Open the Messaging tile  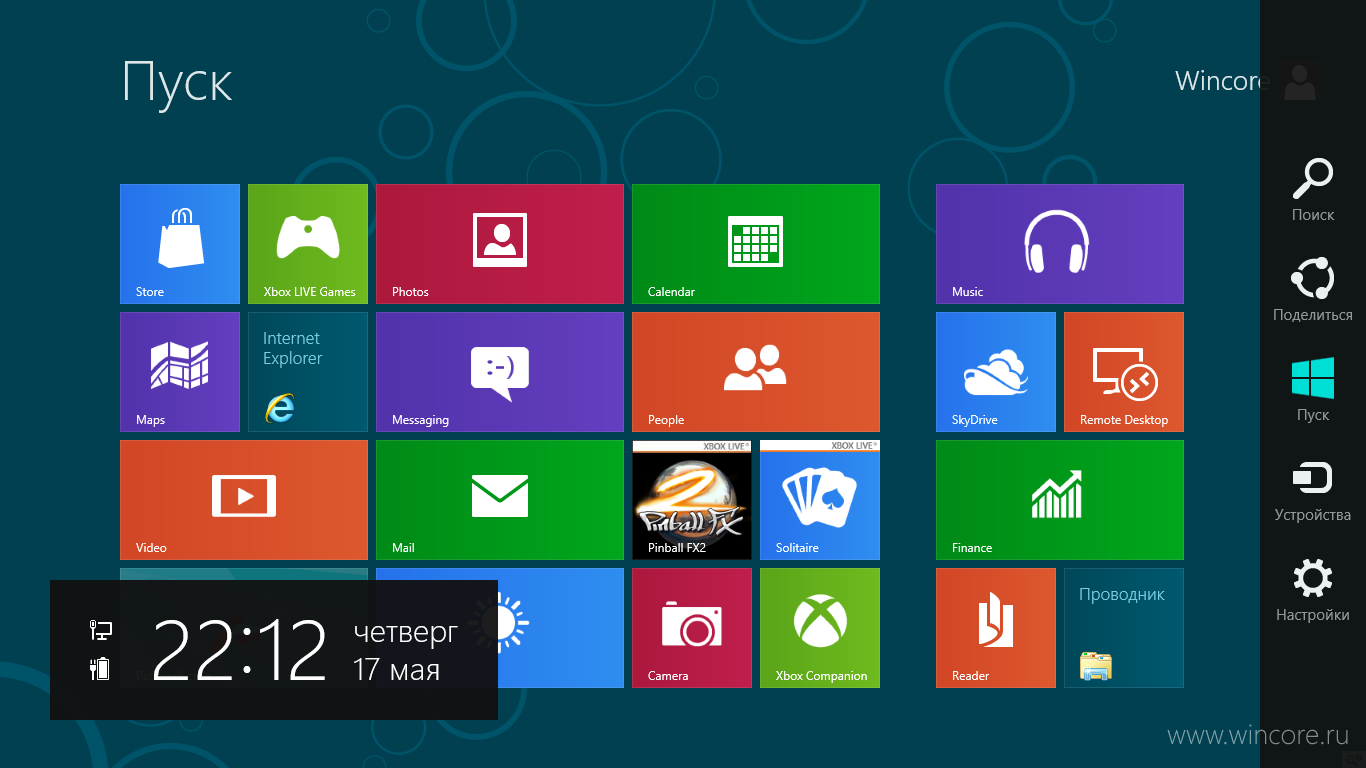(x=500, y=372)
